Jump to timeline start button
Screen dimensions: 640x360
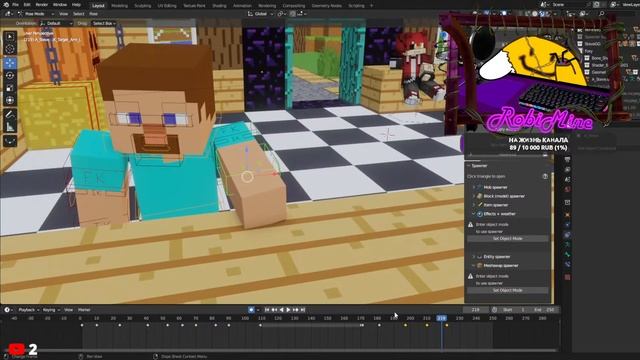tap(267, 310)
